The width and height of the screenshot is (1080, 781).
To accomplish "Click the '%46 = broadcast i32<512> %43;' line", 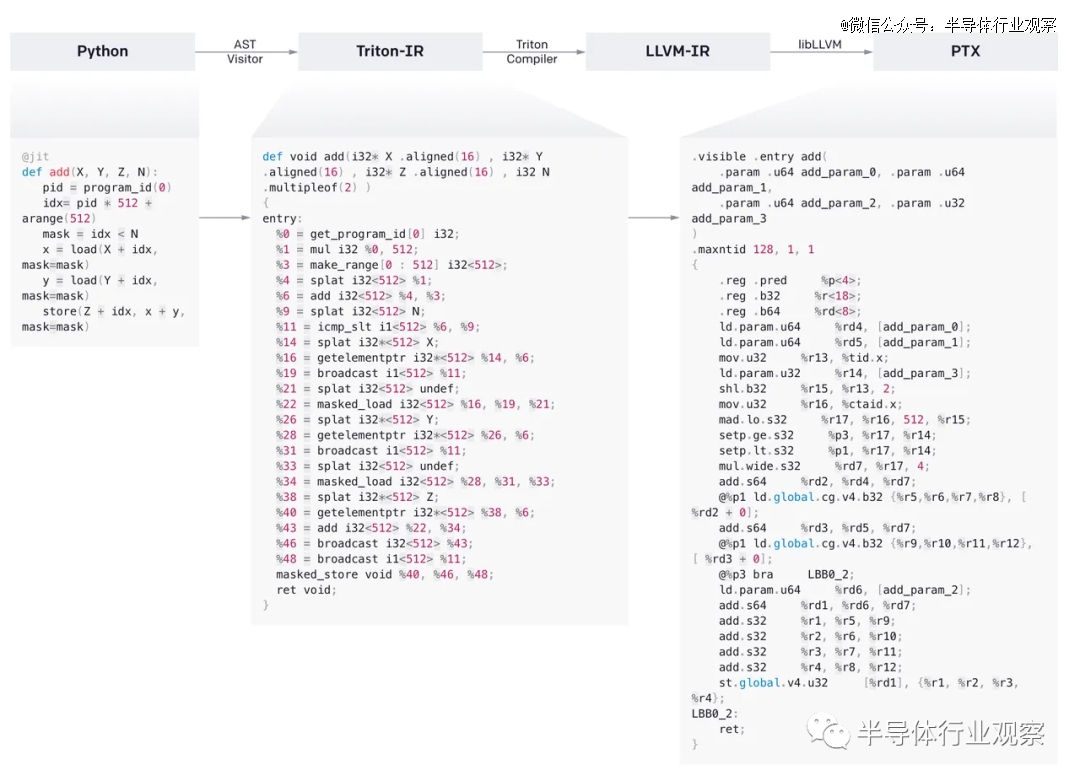I will click(375, 543).
